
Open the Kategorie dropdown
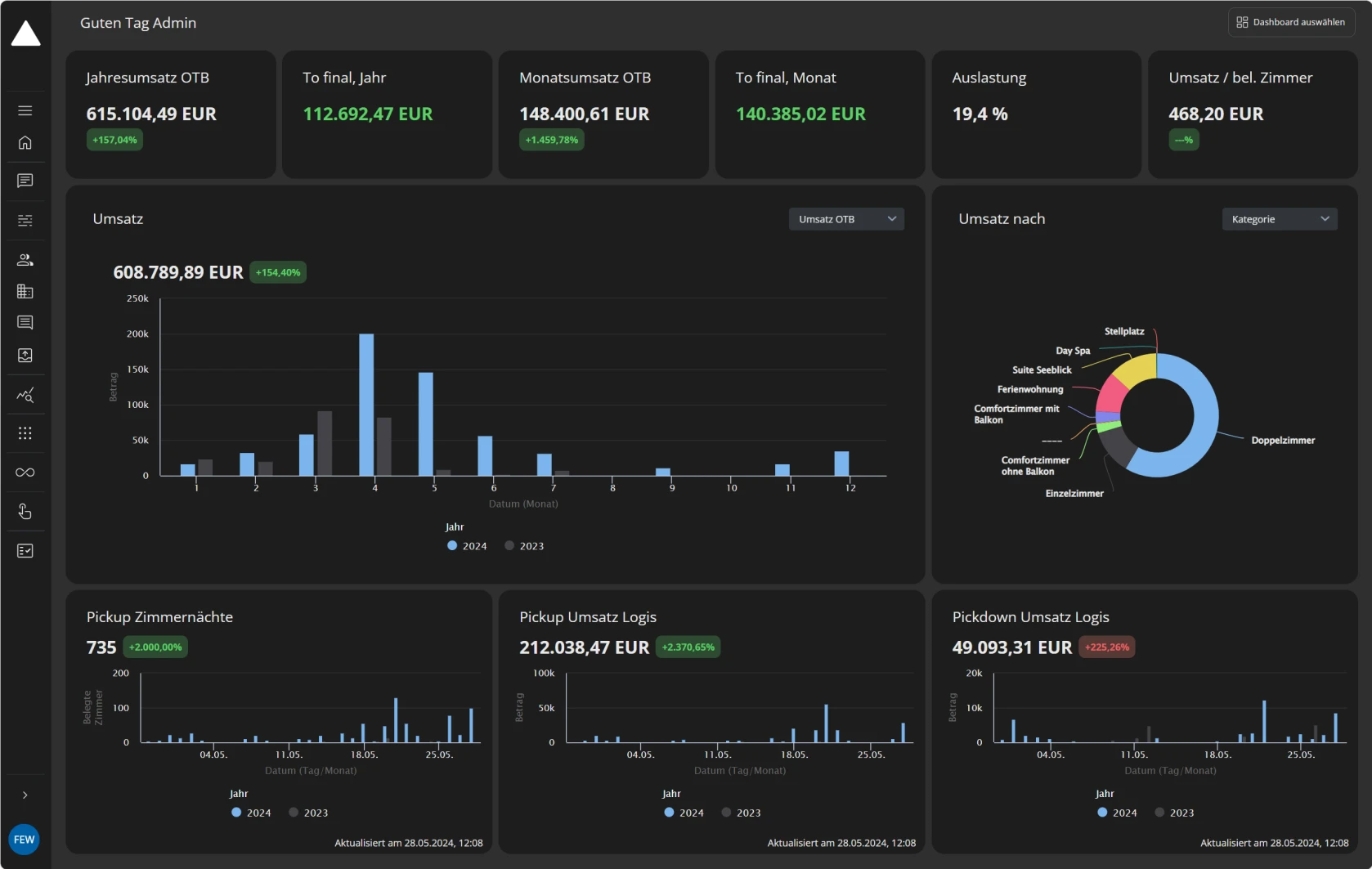1279,218
